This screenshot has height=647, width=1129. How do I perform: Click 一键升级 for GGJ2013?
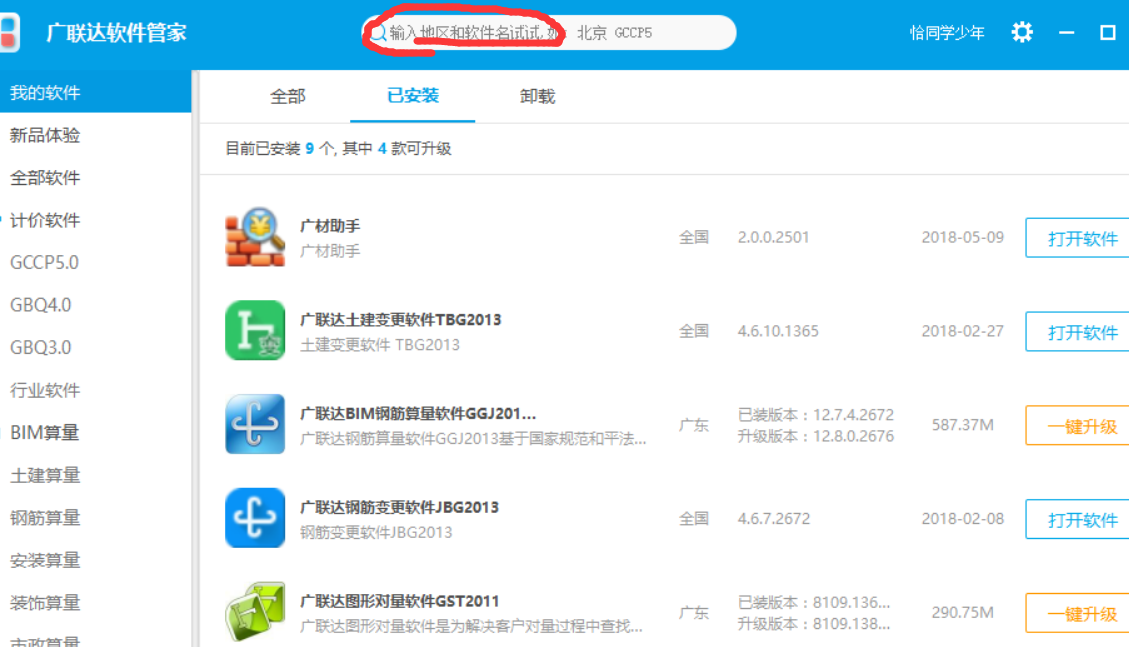click(x=1078, y=425)
